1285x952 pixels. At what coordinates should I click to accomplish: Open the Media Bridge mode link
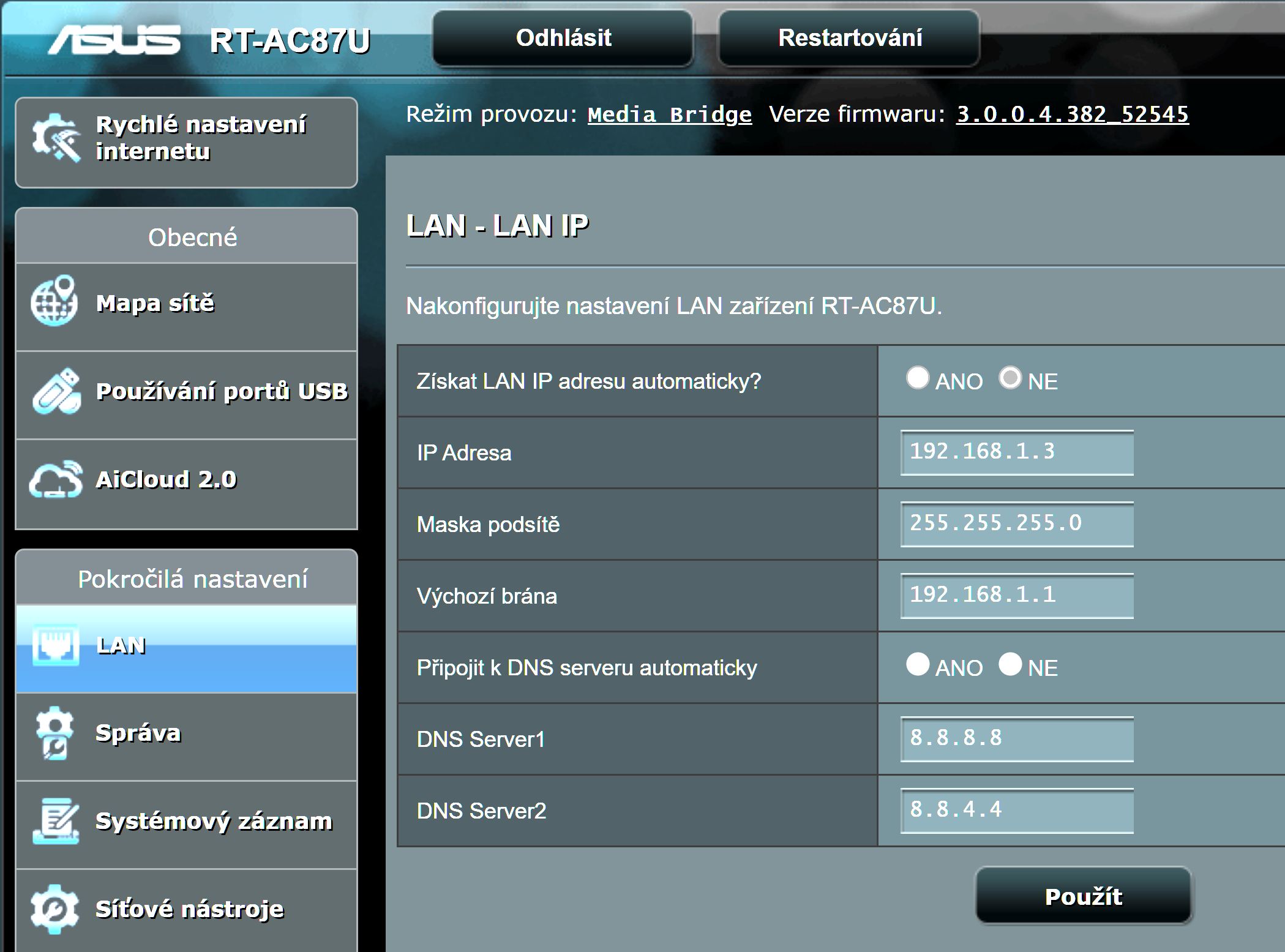pyautogui.click(x=669, y=114)
